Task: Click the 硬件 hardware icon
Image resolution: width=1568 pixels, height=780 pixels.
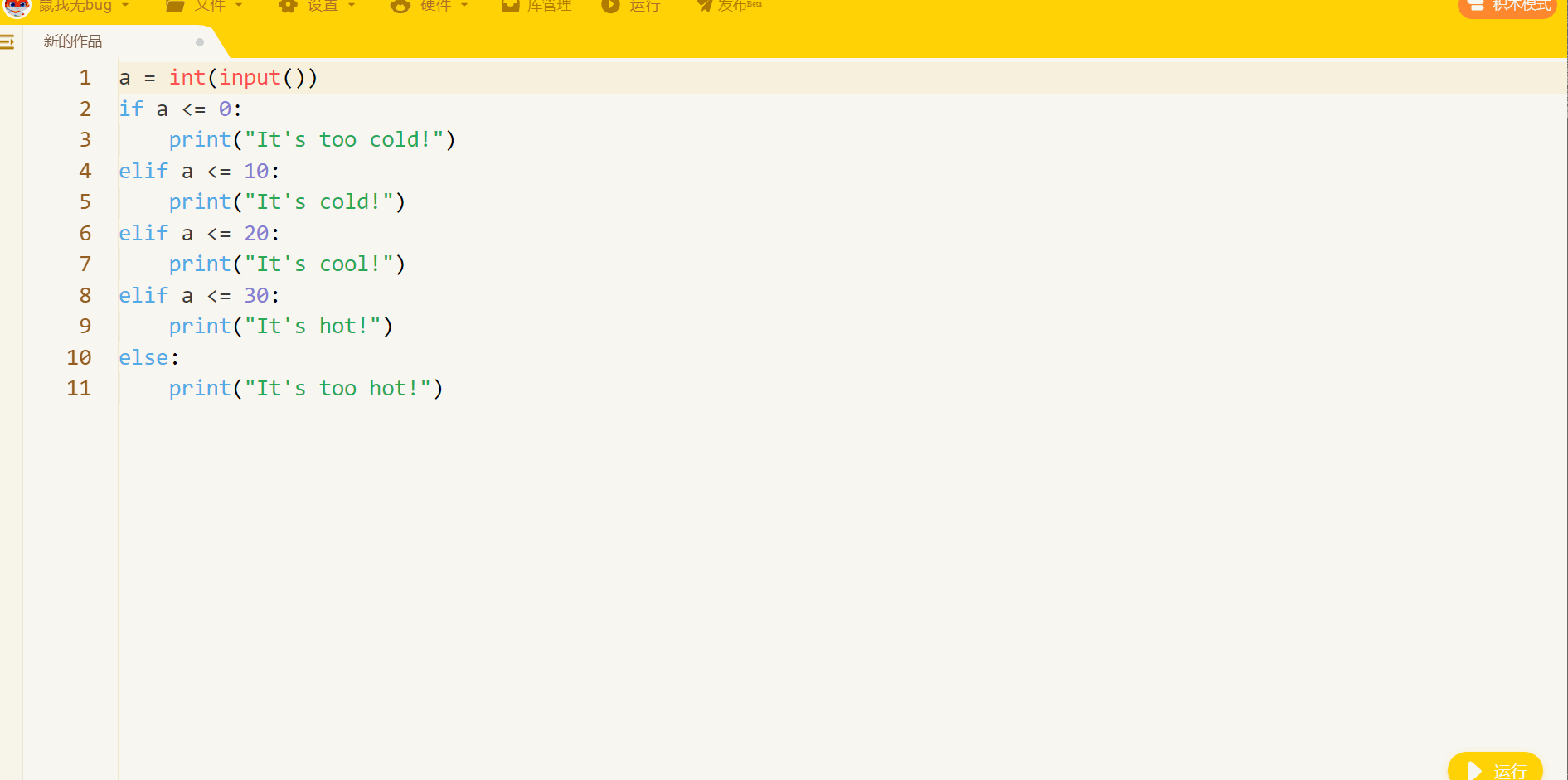Action: pos(400,6)
